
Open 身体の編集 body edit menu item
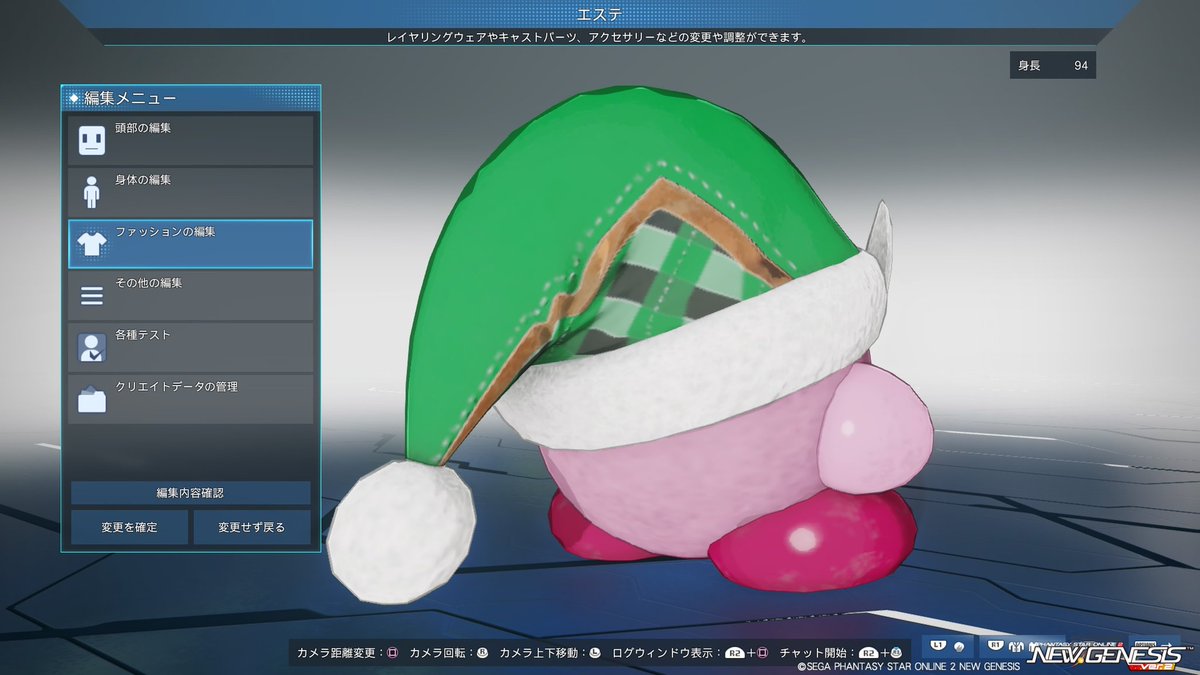[x=190, y=192]
